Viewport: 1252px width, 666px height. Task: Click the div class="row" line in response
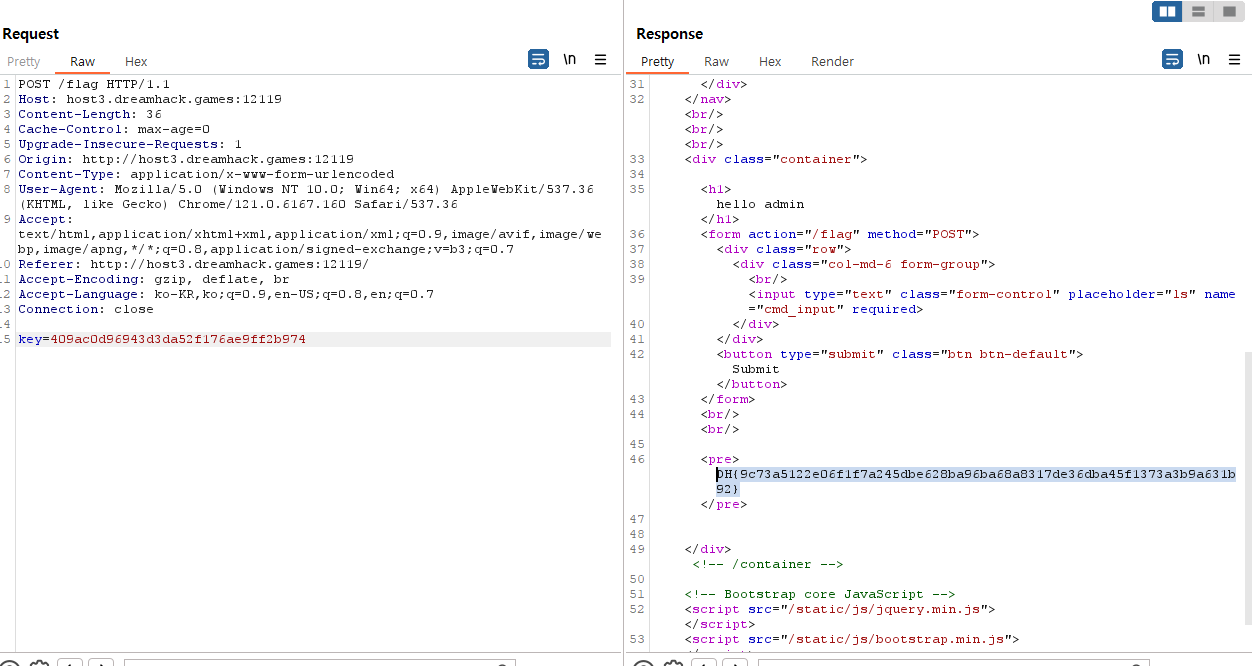783,249
